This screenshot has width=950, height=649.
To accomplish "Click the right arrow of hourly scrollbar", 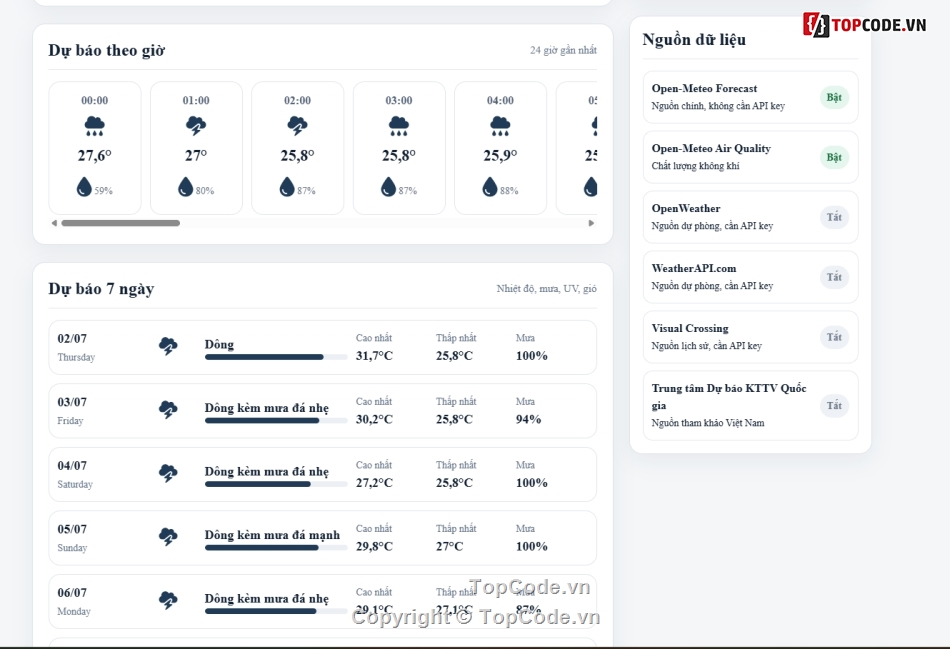I will point(591,223).
